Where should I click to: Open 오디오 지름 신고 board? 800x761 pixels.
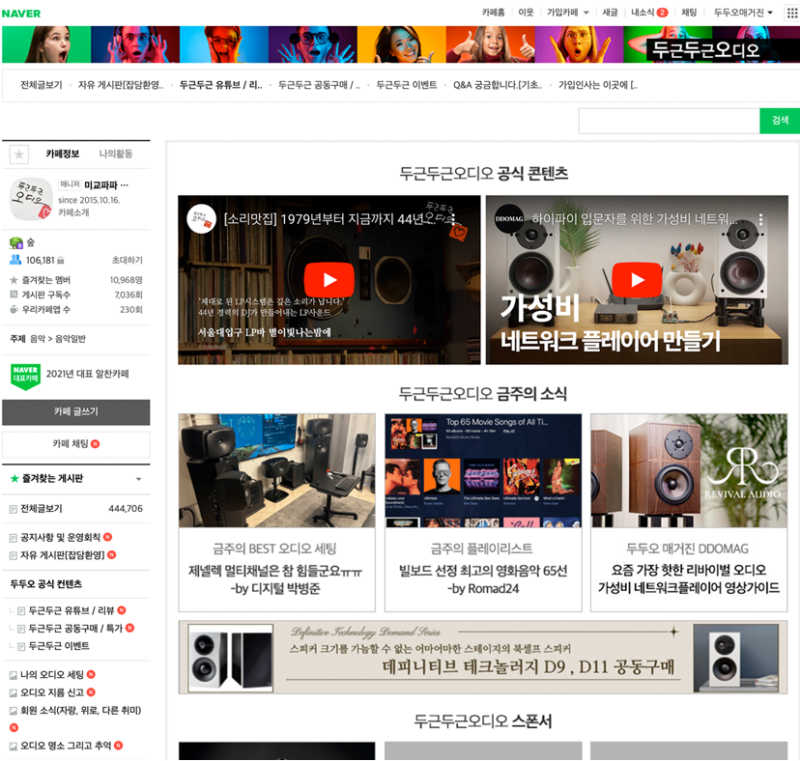pyautogui.click(x=52, y=693)
